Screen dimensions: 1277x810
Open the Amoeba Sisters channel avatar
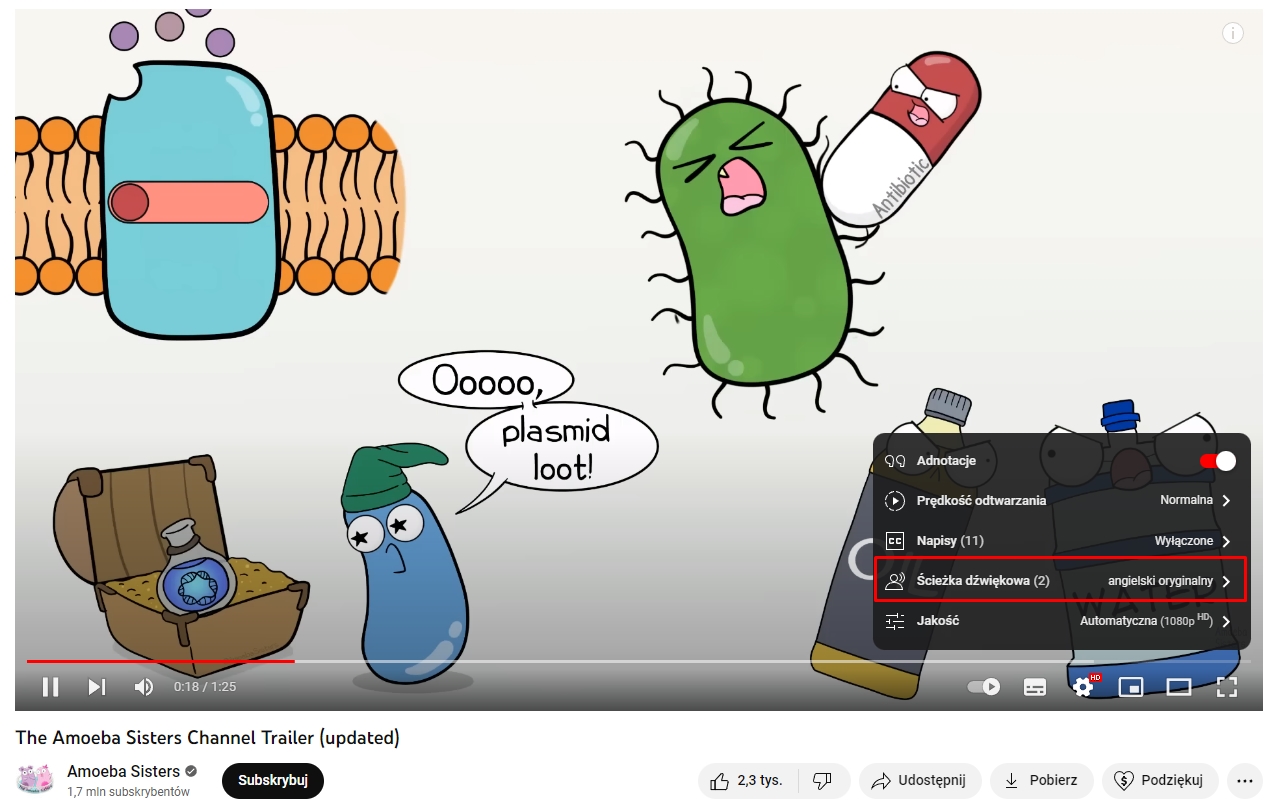coord(35,780)
